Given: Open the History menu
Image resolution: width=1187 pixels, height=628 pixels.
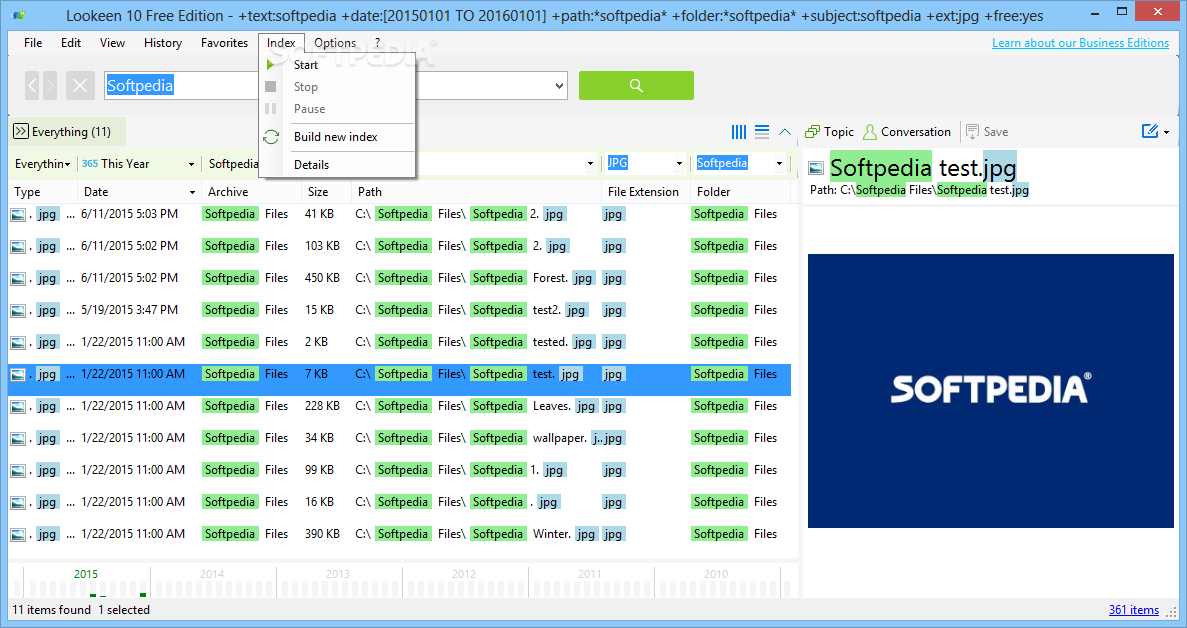Looking at the screenshot, I should coord(163,43).
